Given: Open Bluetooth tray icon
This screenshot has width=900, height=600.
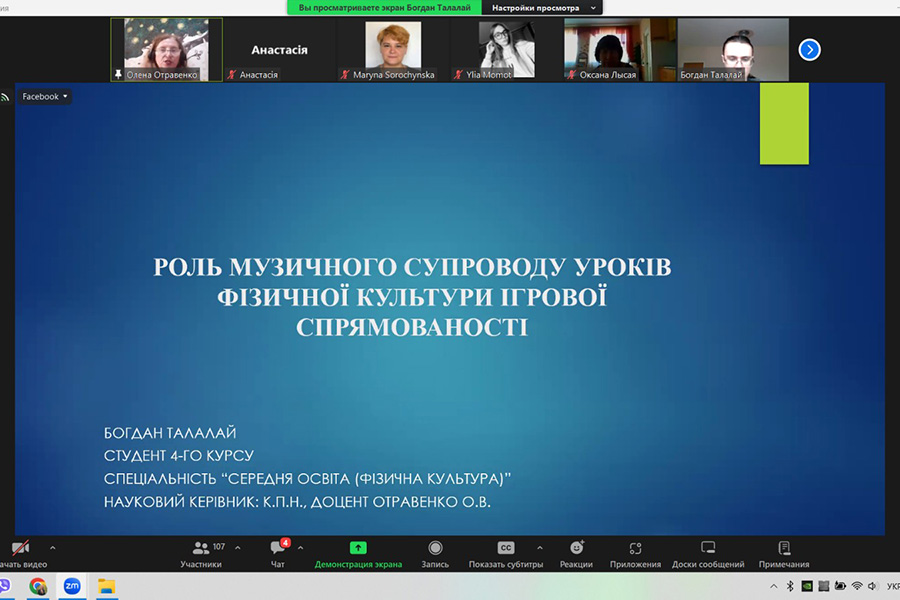Looking at the screenshot, I should (x=790, y=586).
